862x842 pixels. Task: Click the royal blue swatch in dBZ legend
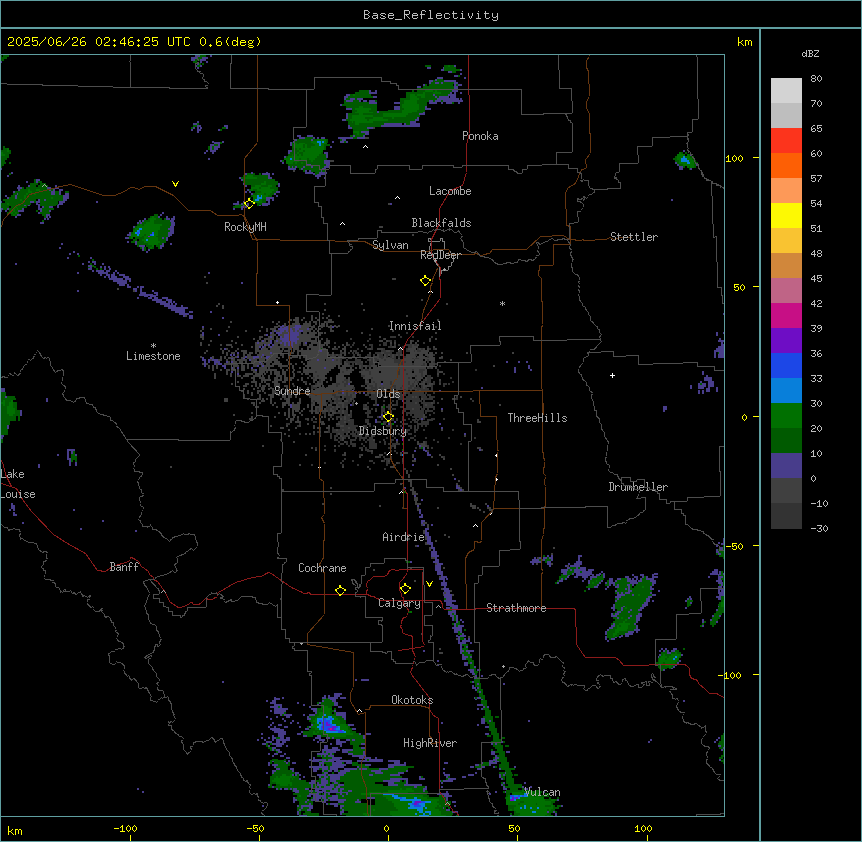point(786,365)
